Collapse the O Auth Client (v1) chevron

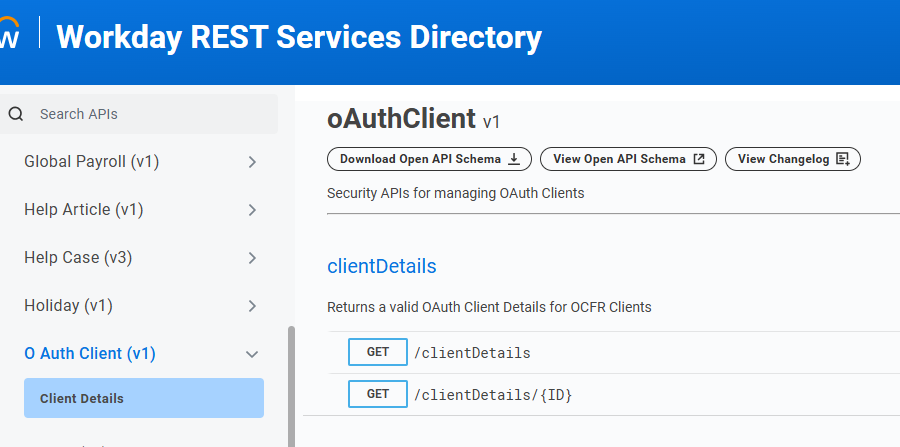pyautogui.click(x=252, y=354)
